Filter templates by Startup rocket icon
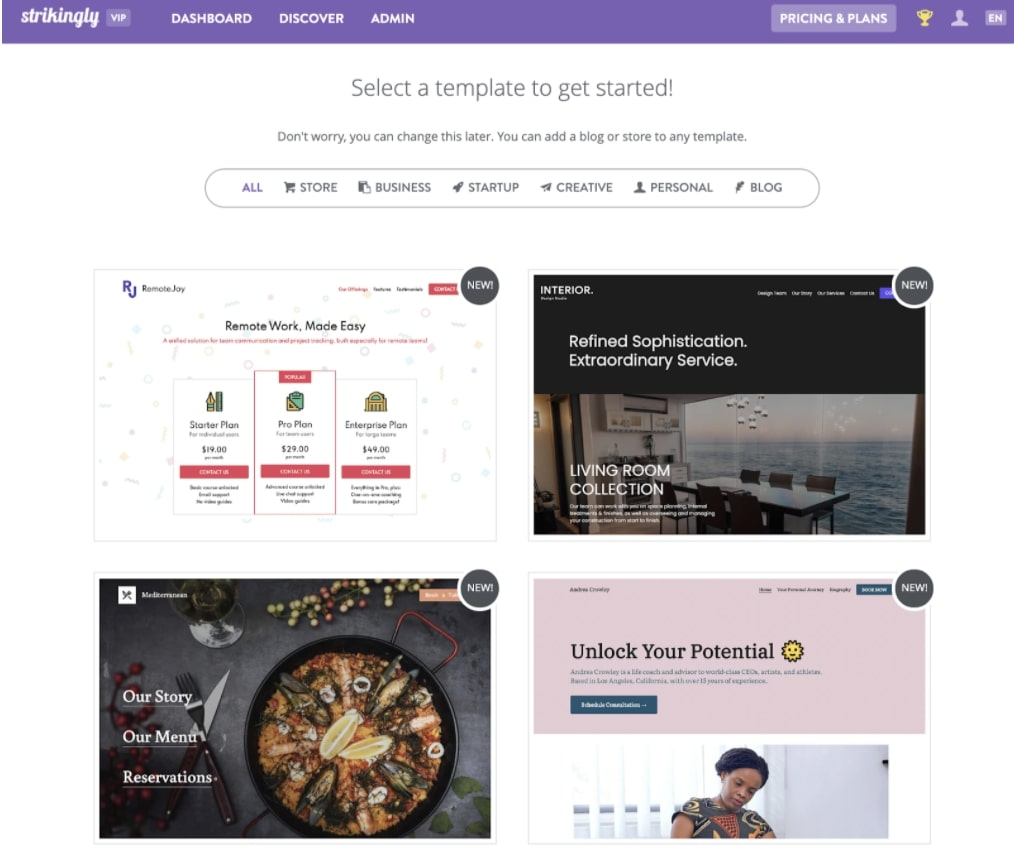This screenshot has width=1014, height=852. (x=486, y=188)
